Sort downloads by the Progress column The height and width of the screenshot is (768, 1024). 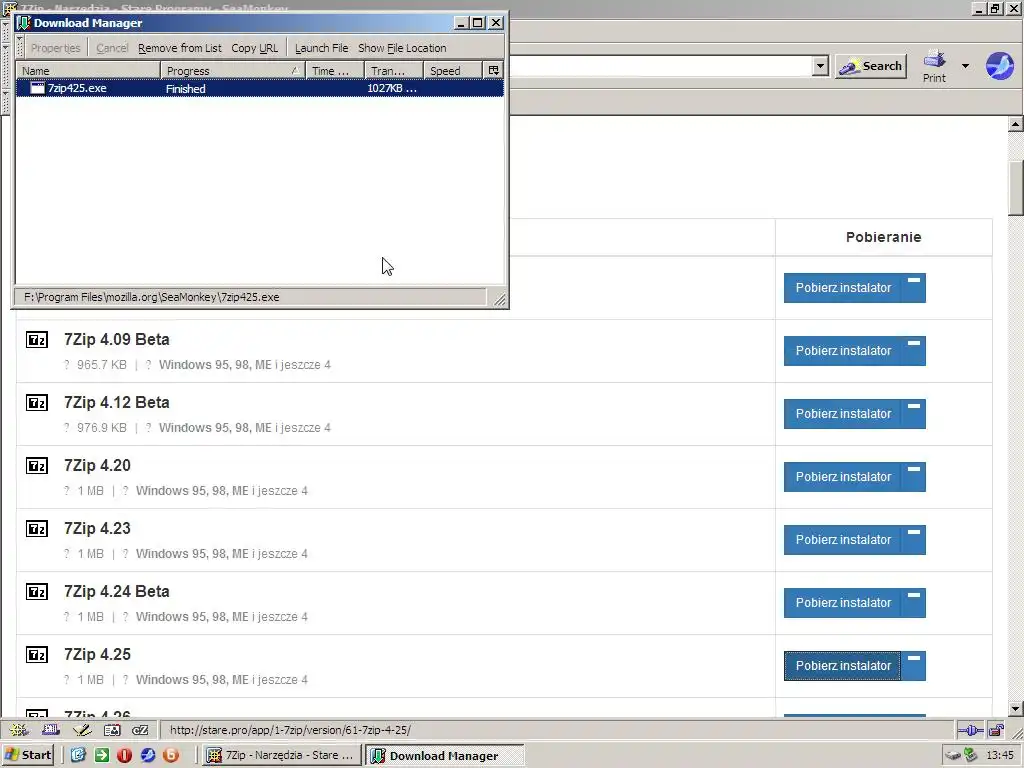click(x=232, y=71)
